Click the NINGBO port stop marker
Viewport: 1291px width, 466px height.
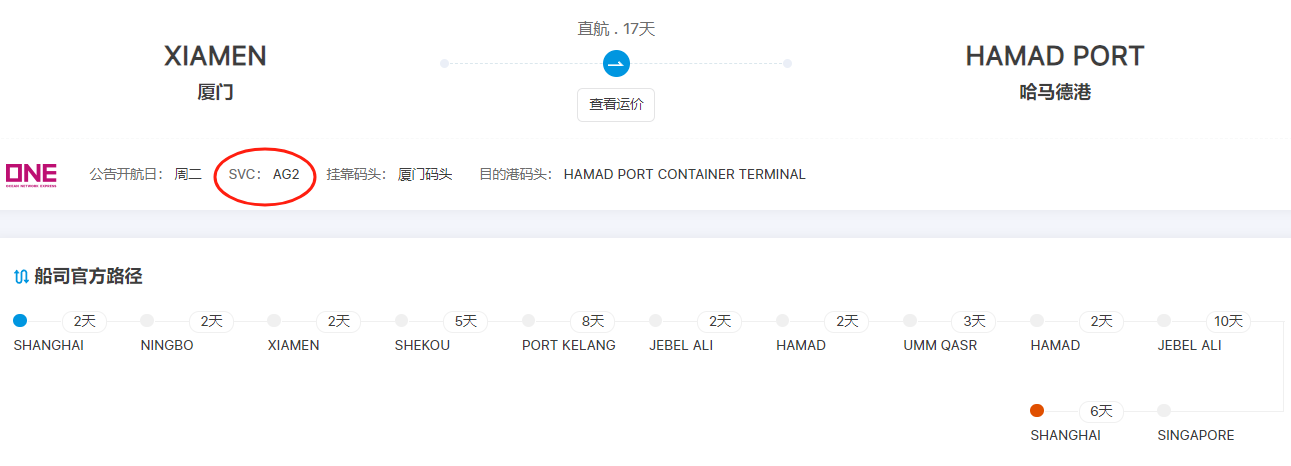click(147, 321)
